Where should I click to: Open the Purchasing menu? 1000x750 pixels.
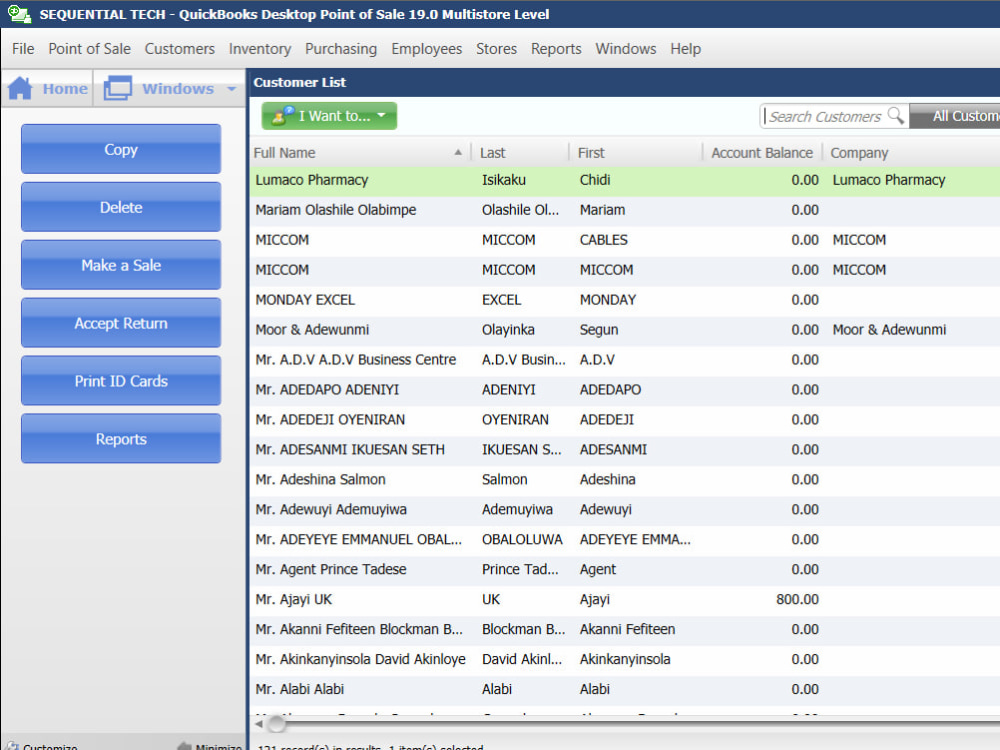[x=341, y=48]
